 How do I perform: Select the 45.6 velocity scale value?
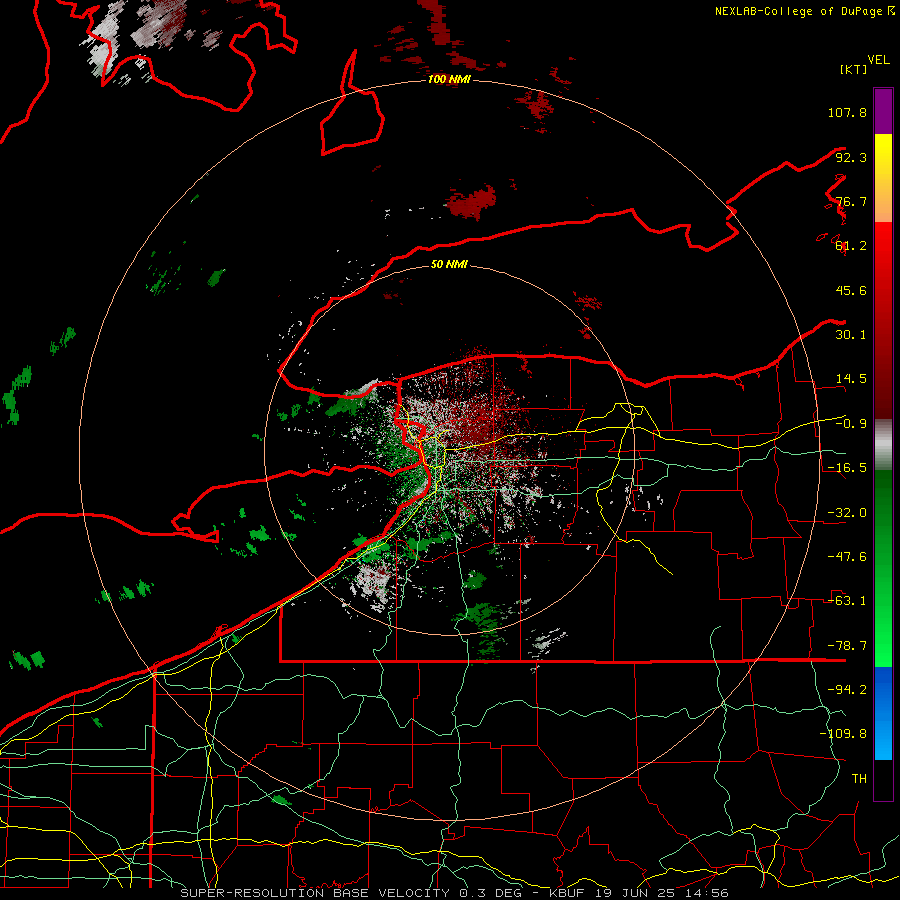click(x=851, y=290)
